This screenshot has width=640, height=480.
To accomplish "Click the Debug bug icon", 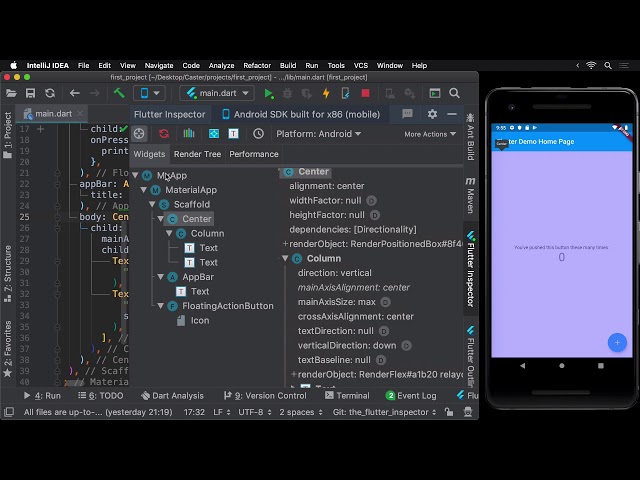I will point(287,93).
